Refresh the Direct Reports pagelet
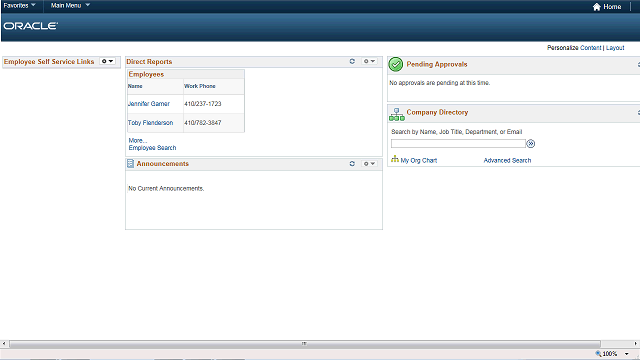Viewport: 640px width, 360px height. (352, 61)
